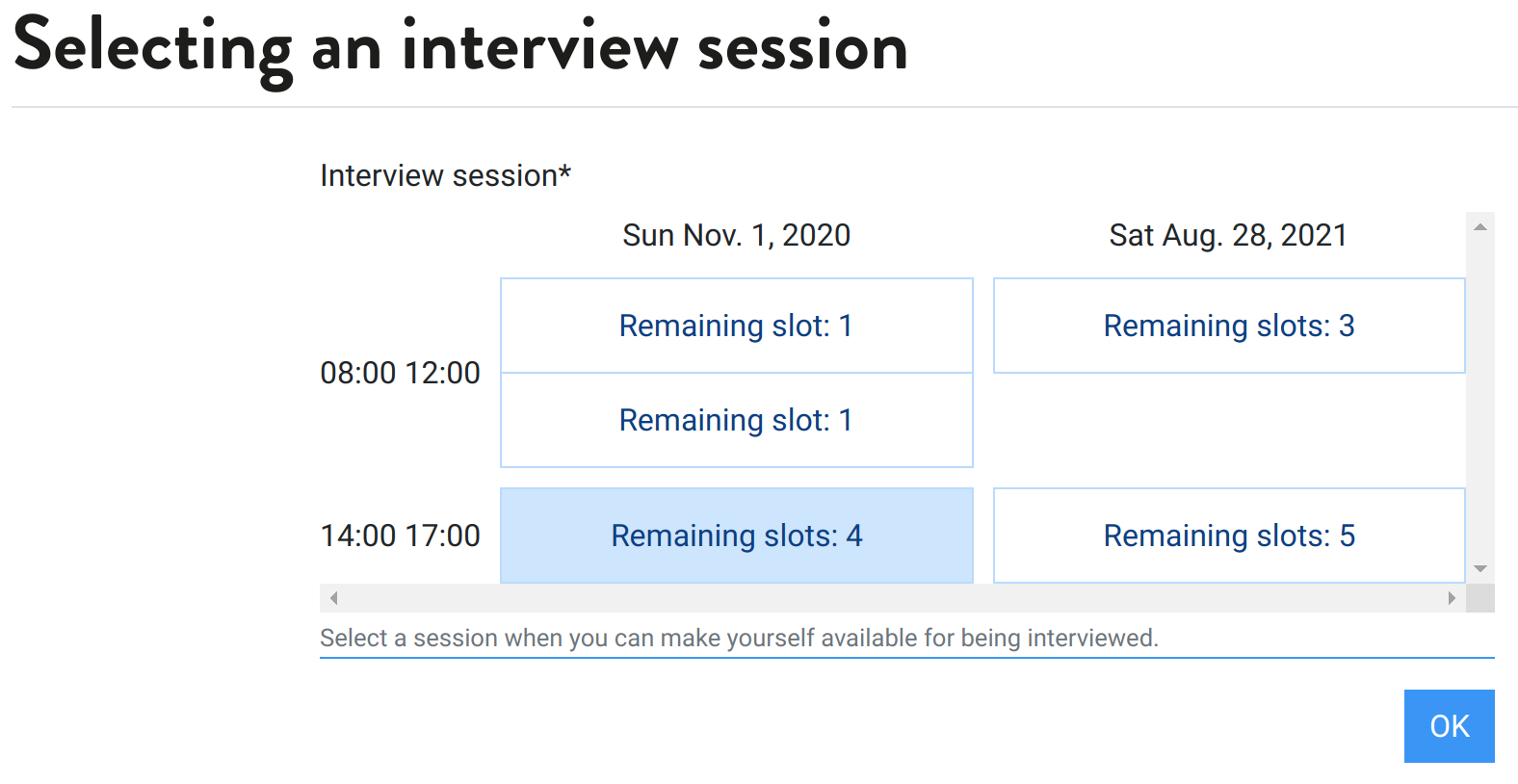This screenshot has height=784, width=1518.
Task: Click the '14:00 17:00' time row label
Action: (400, 536)
